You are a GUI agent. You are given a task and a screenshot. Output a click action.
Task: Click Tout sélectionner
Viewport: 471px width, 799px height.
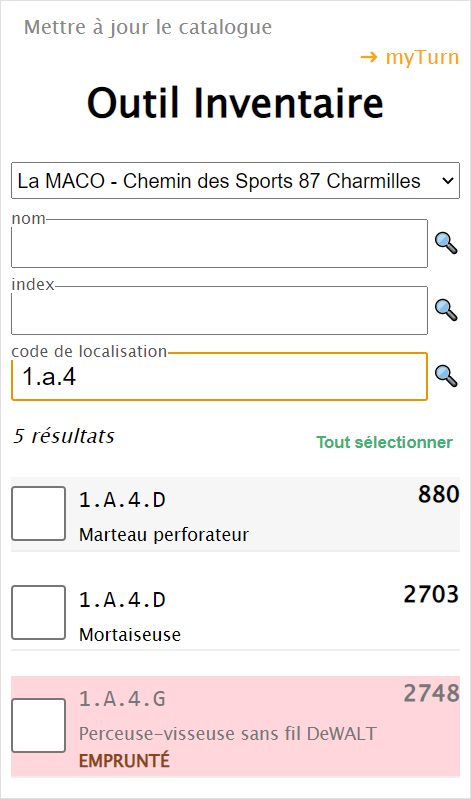pyautogui.click(x=384, y=442)
